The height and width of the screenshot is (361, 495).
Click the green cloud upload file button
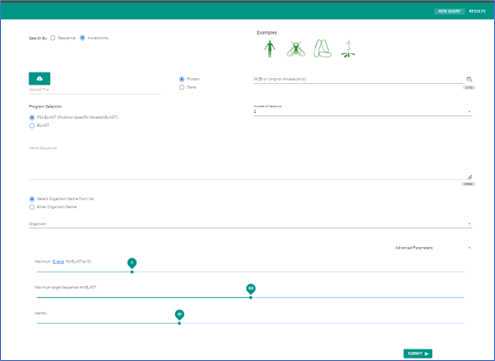39,78
